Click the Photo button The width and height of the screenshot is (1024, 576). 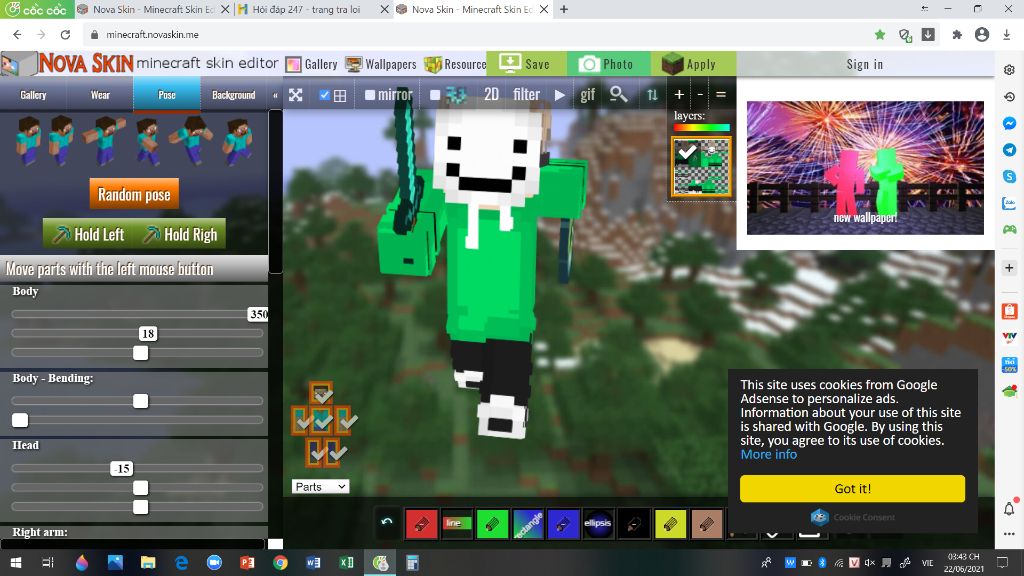[609, 64]
